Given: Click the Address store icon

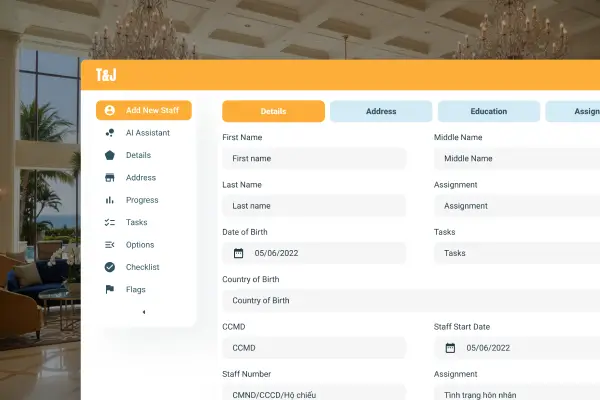Looking at the screenshot, I should pos(109,178).
